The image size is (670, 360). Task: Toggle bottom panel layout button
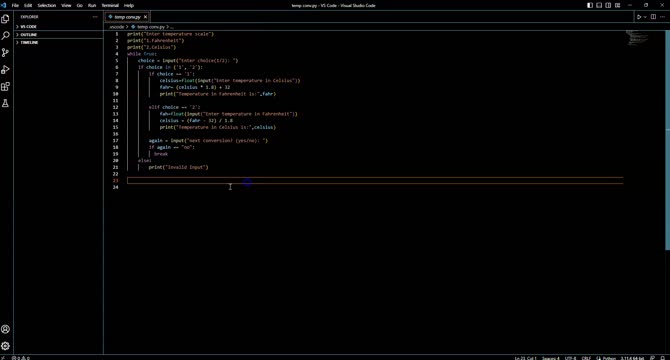tap(599, 6)
